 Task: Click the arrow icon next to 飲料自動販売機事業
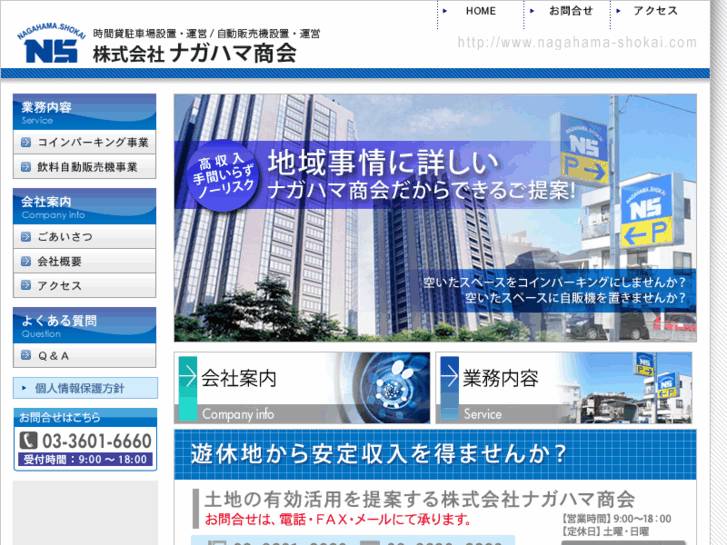coord(26,167)
